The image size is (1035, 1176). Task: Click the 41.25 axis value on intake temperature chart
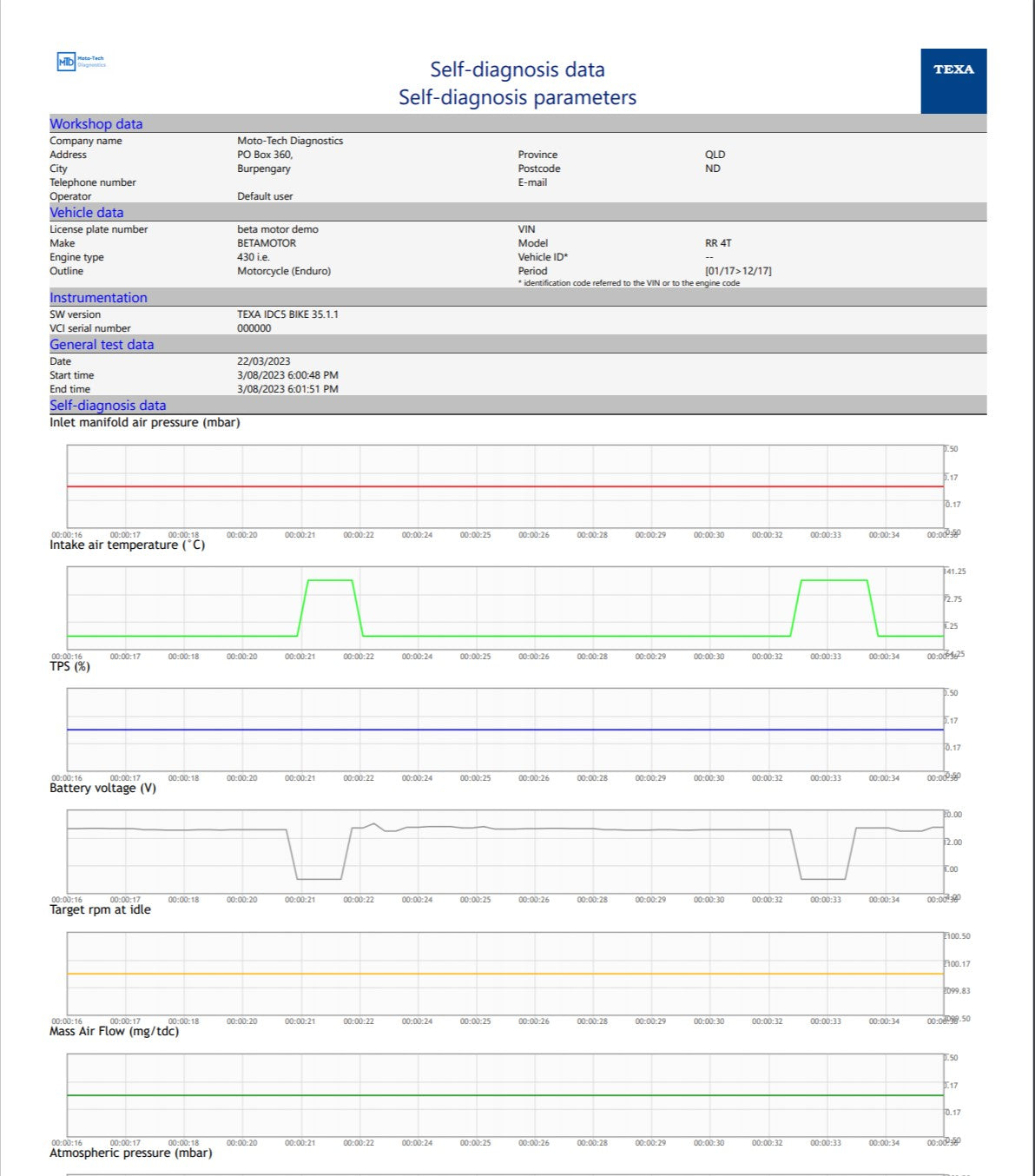tap(955, 571)
